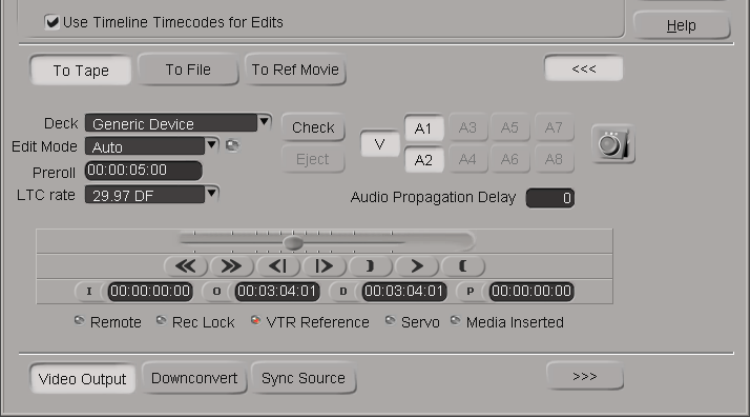The height and width of the screenshot is (417, 750).
Task: Switch to the To File tab
Action: 188,70
